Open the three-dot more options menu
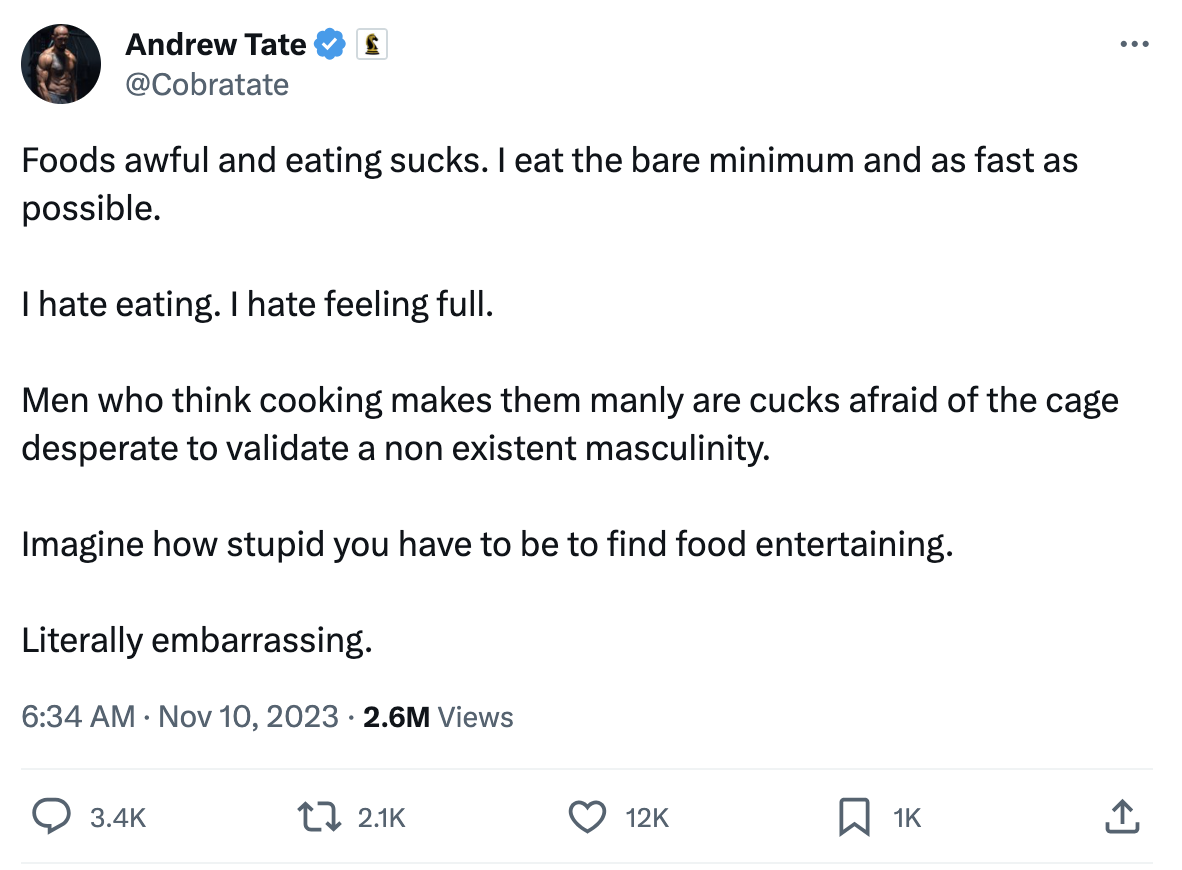This screenshot has height=870, width=1182. pyautogui.click(x=1134, y=44)
